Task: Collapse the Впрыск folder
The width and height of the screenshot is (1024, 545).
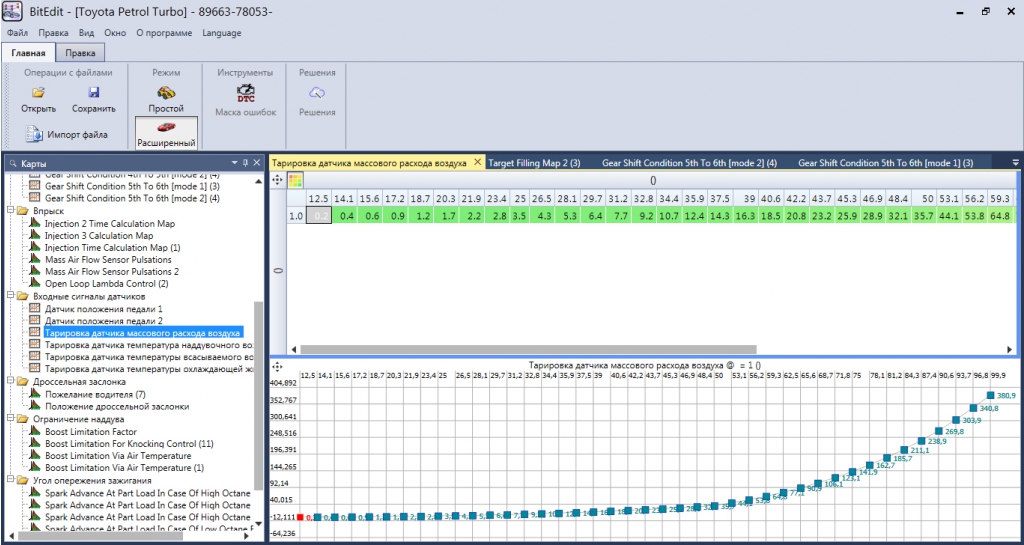Action: click(x=10, y=211)
